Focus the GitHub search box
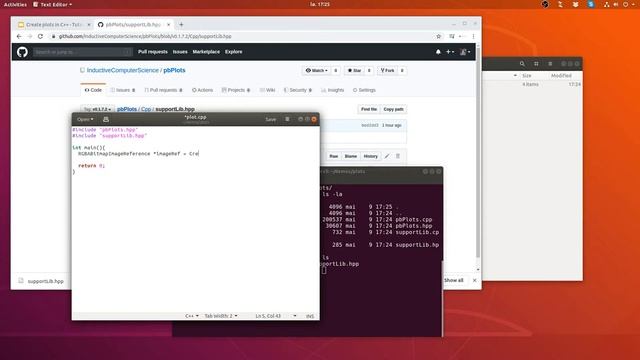 [x=82, y=52]
